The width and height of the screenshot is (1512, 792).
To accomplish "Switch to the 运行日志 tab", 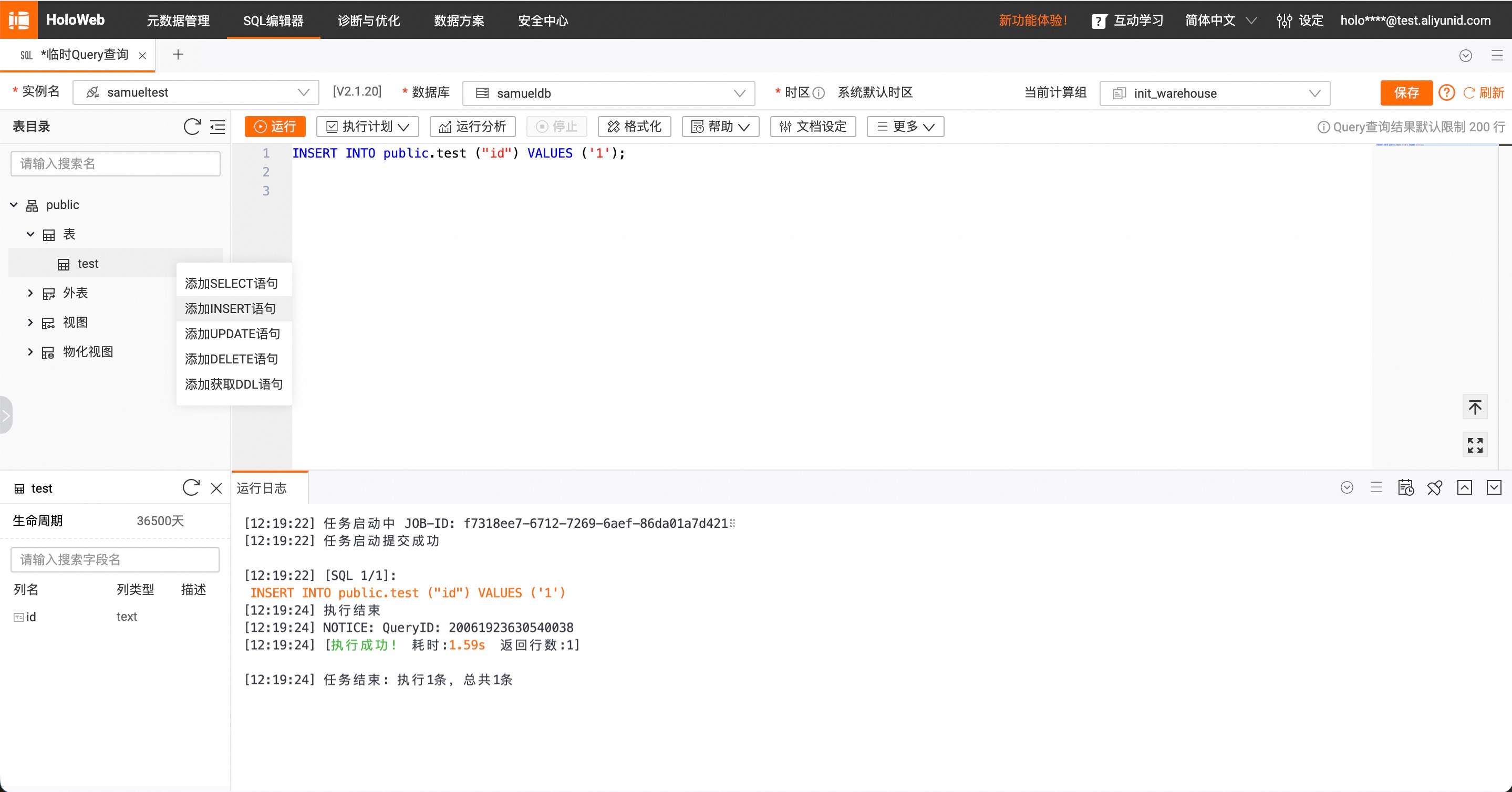I will (262, 488).
